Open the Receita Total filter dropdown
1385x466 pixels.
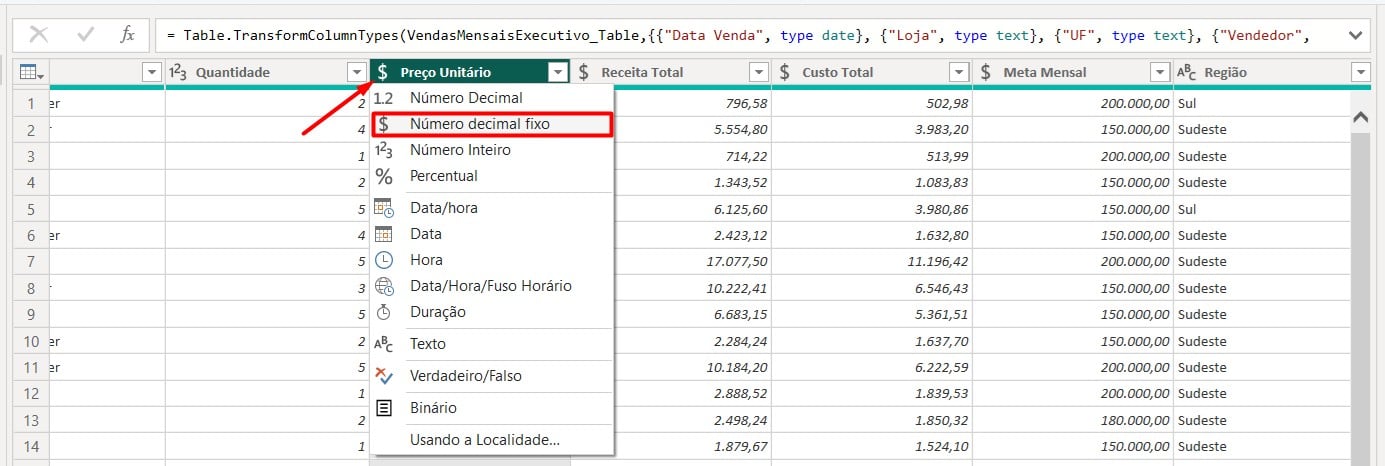click(759, 72)
